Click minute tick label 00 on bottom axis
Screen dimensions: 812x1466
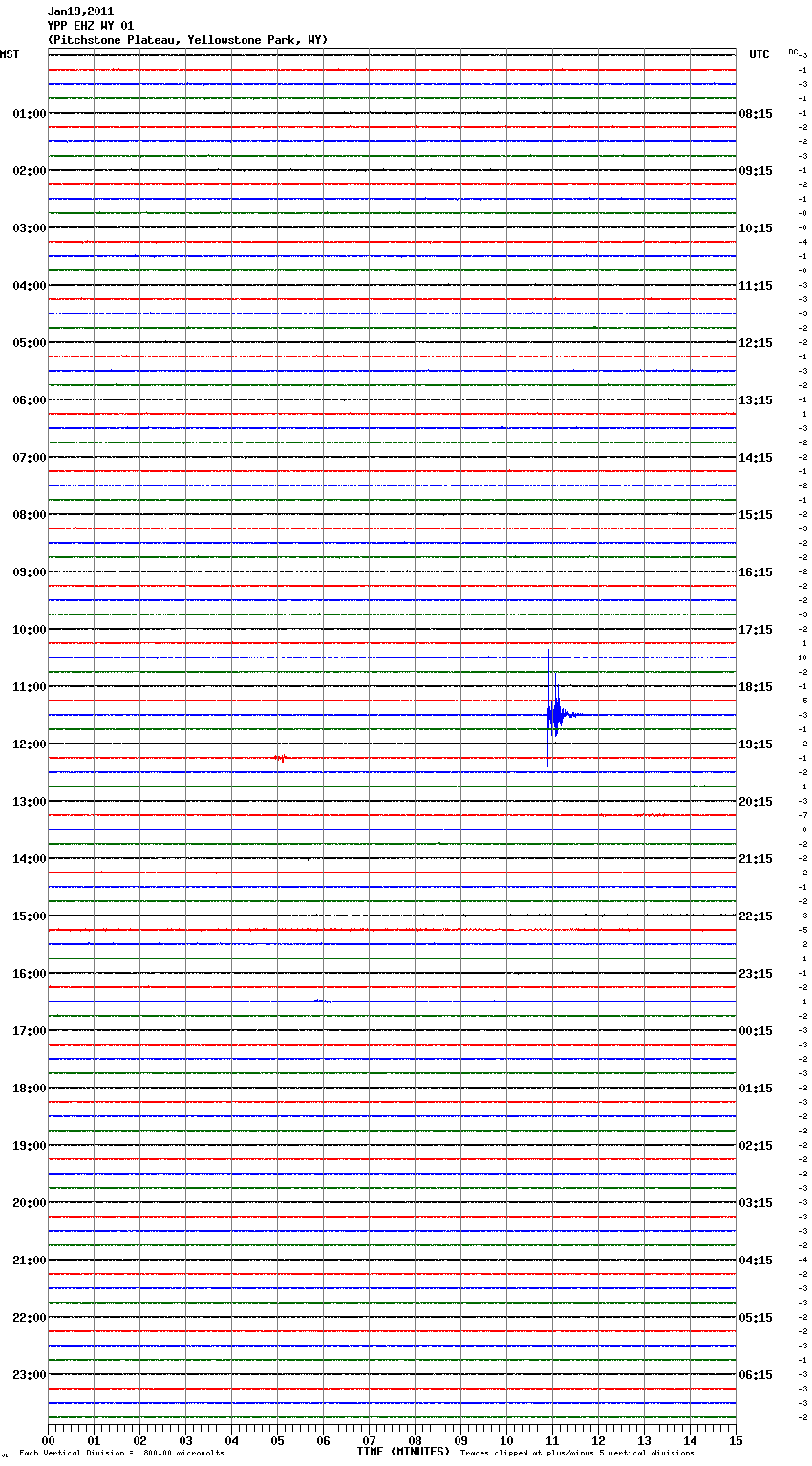tap(48, 1441)
